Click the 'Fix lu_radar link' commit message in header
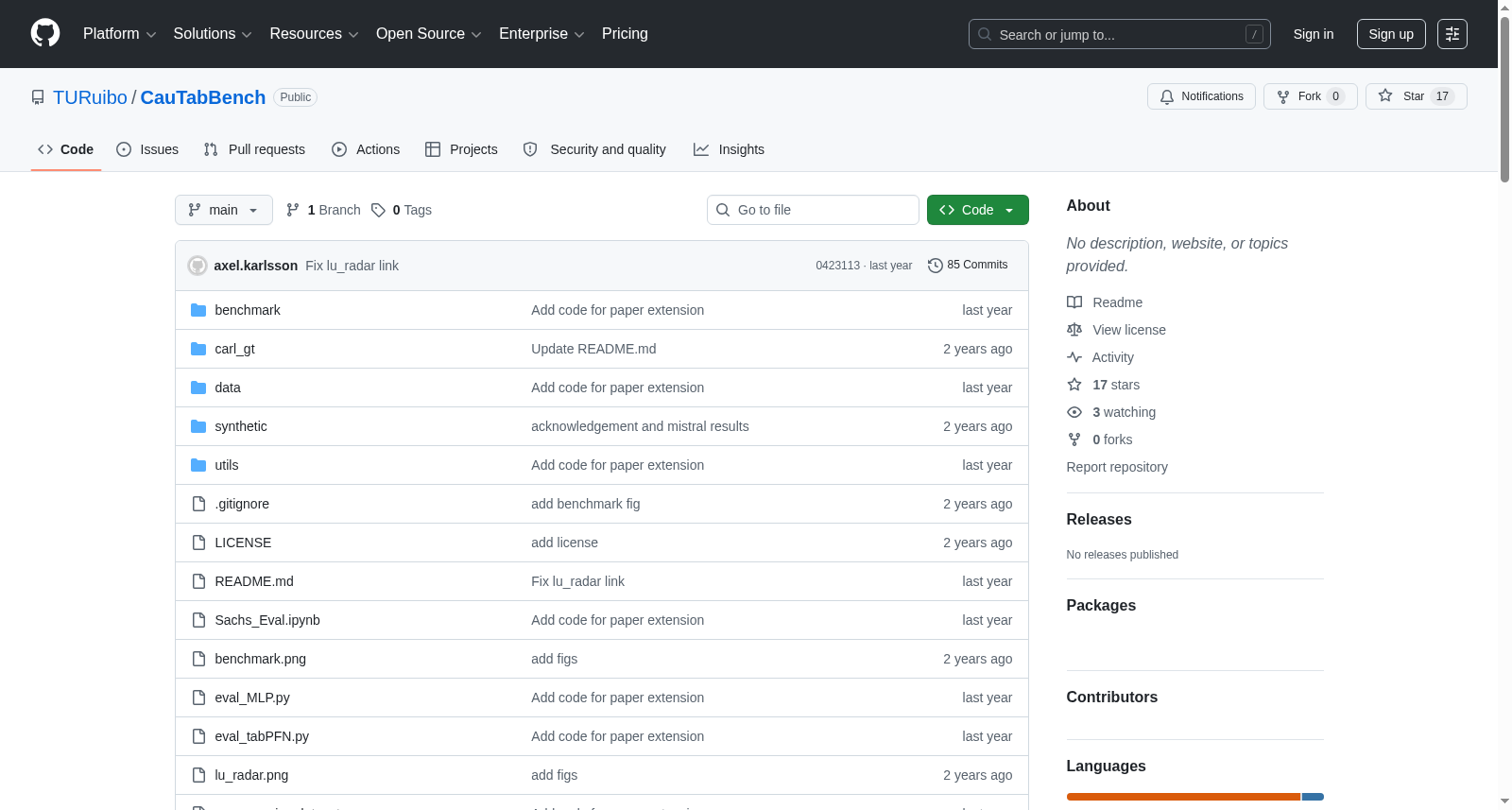Screen dimensions: 1512x810 [352, 266]
